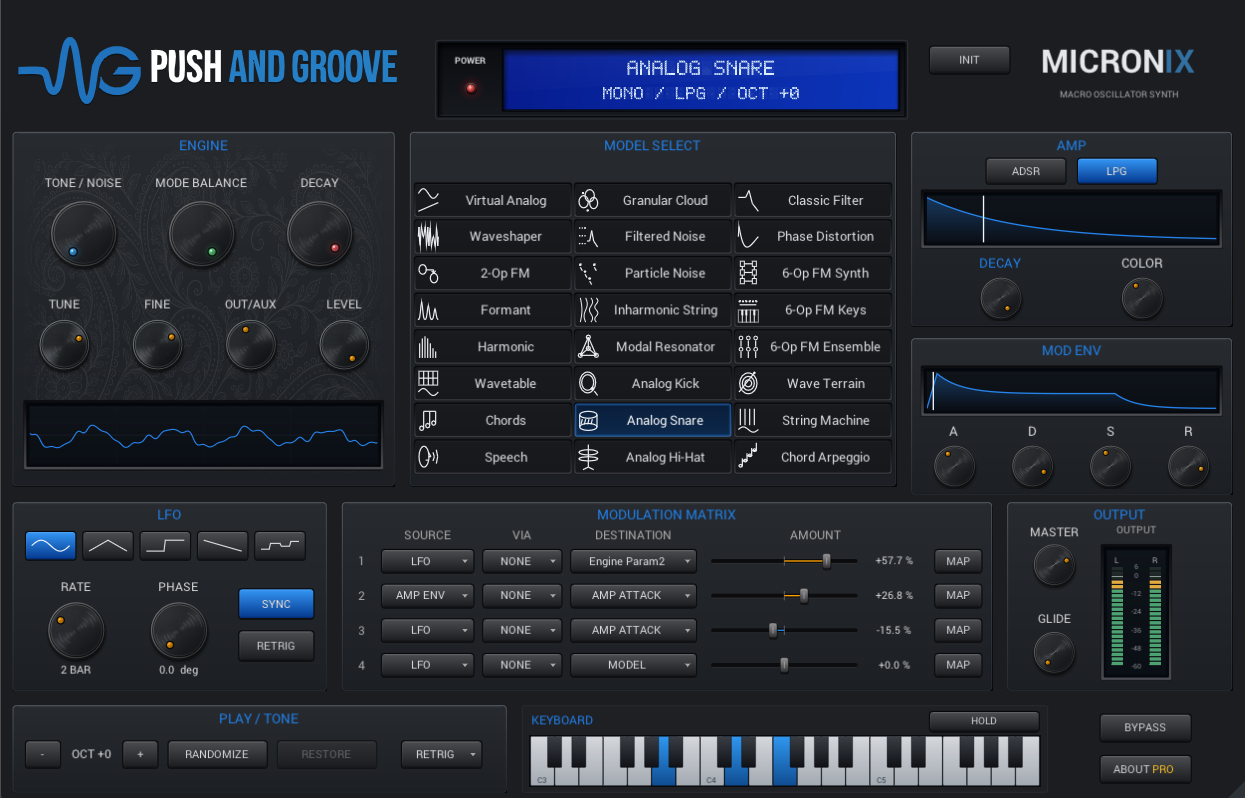The image size is (1245, 798).
Task: Select the square LFO waveform
Action: [165, 545]
